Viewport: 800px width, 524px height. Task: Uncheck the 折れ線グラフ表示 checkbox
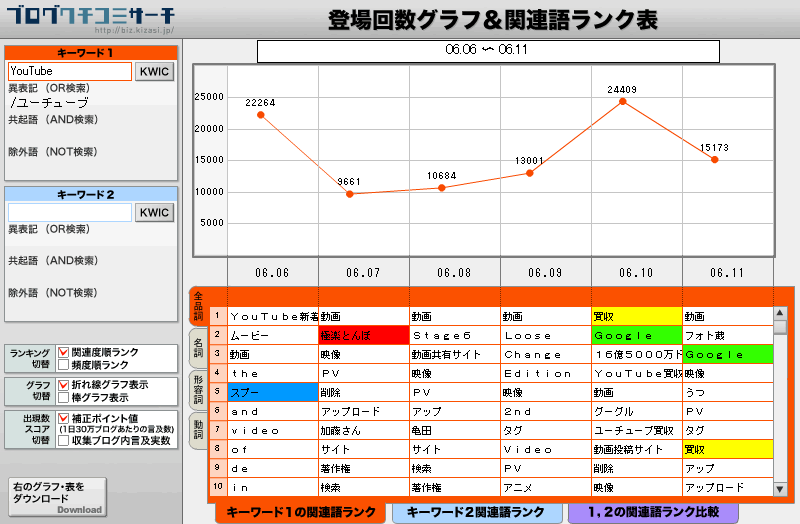(64, 385)
